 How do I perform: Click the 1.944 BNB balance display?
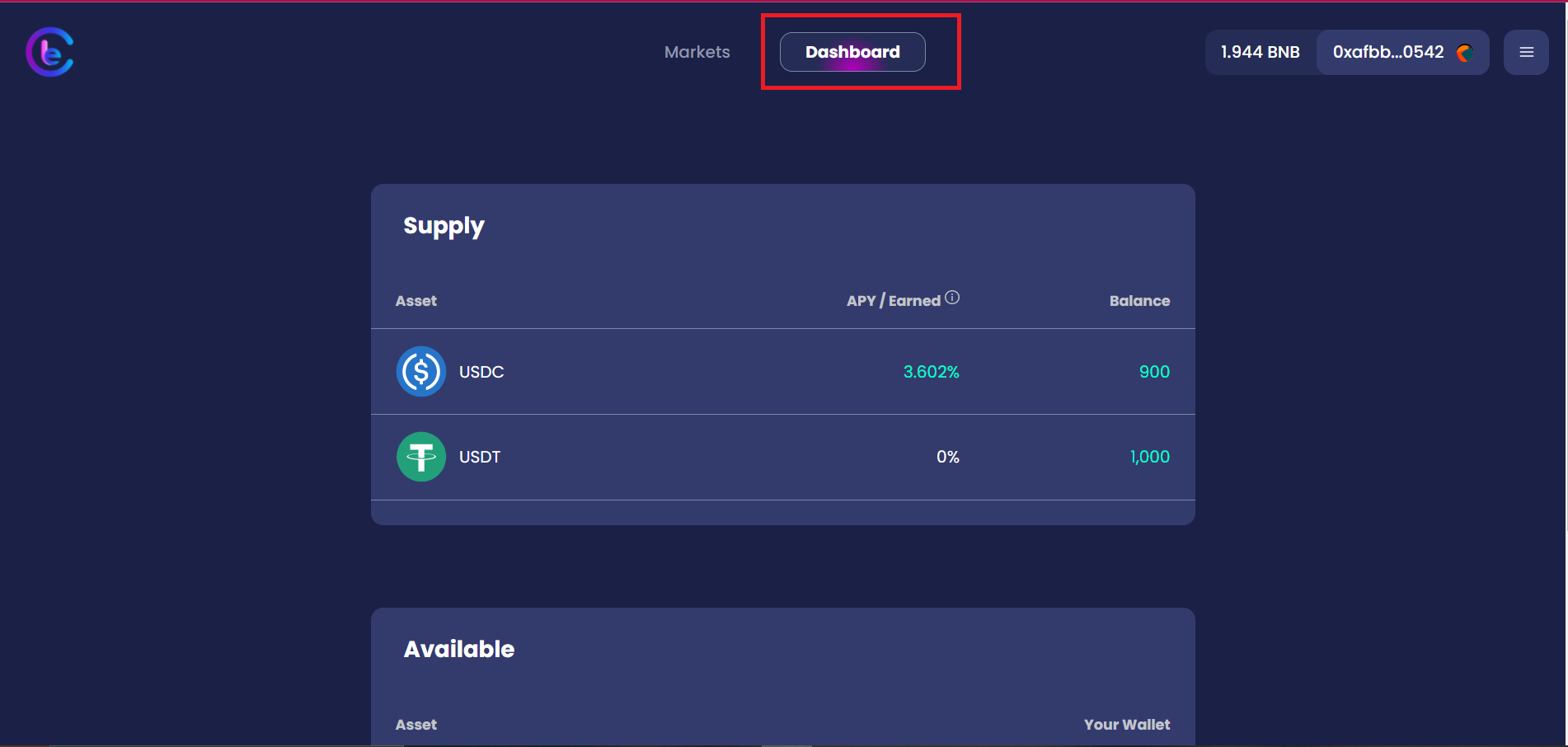coord(1260,52)
